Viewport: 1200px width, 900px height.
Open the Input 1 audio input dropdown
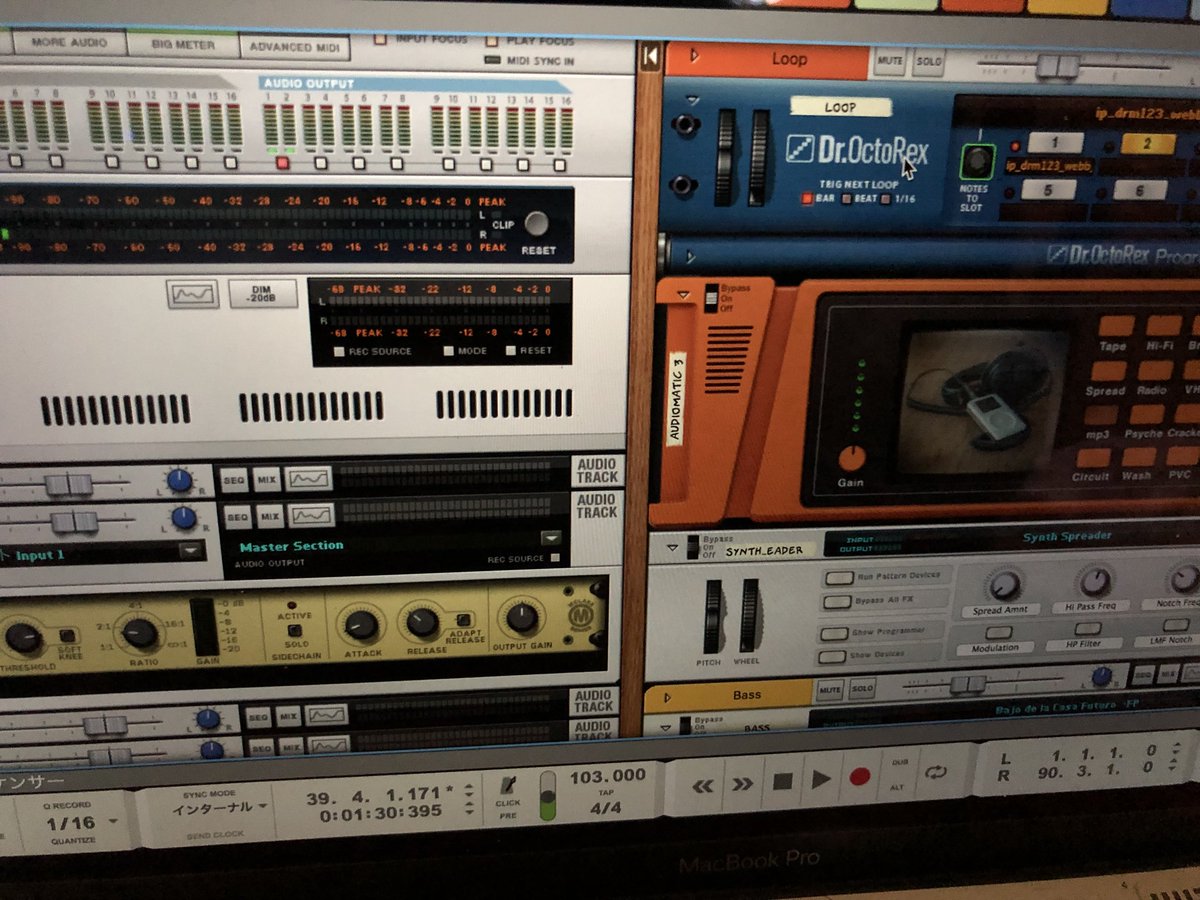(190, 551)
